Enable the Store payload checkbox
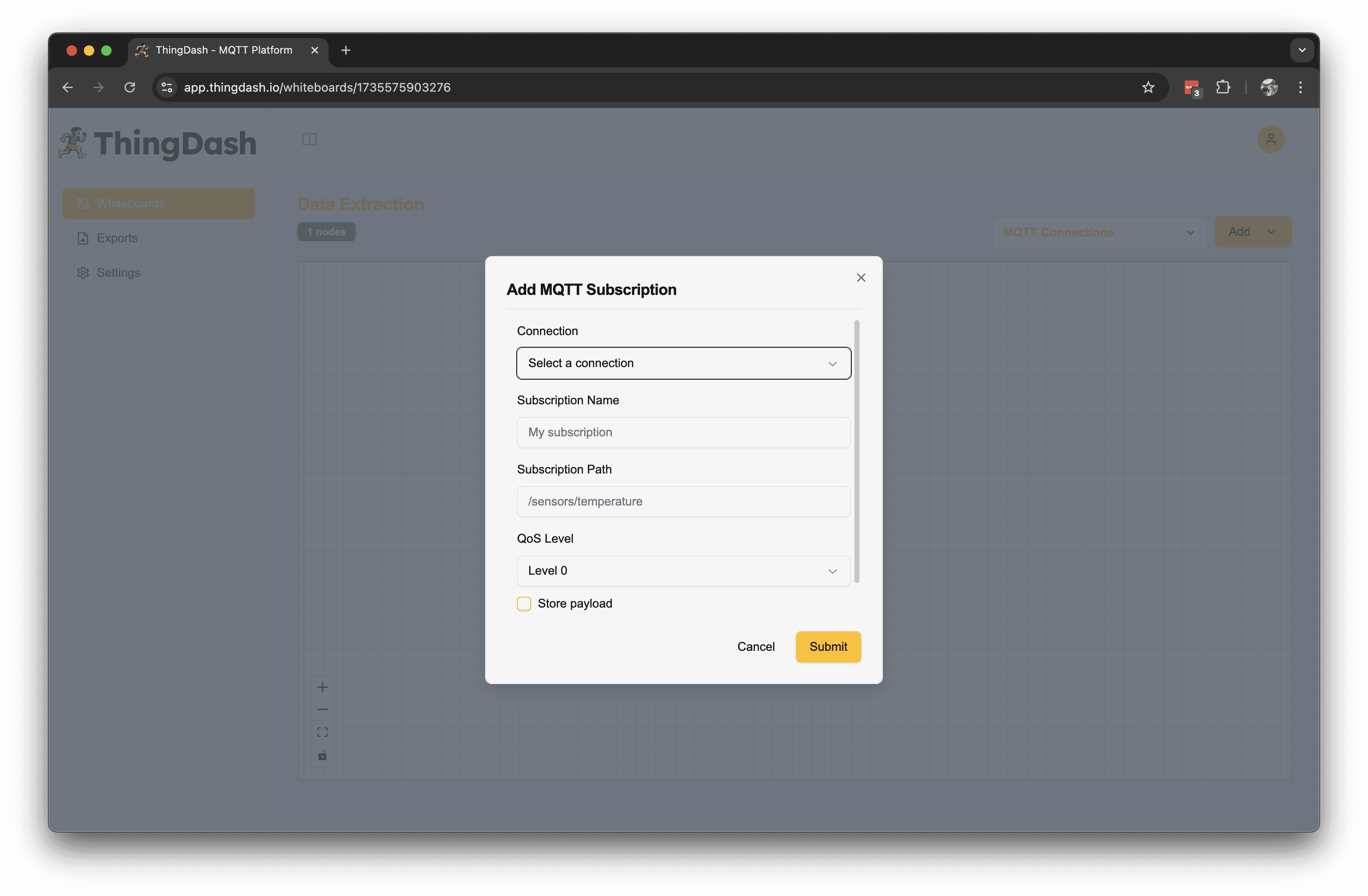Screen dimensions: 1368x896 point(524,604)
